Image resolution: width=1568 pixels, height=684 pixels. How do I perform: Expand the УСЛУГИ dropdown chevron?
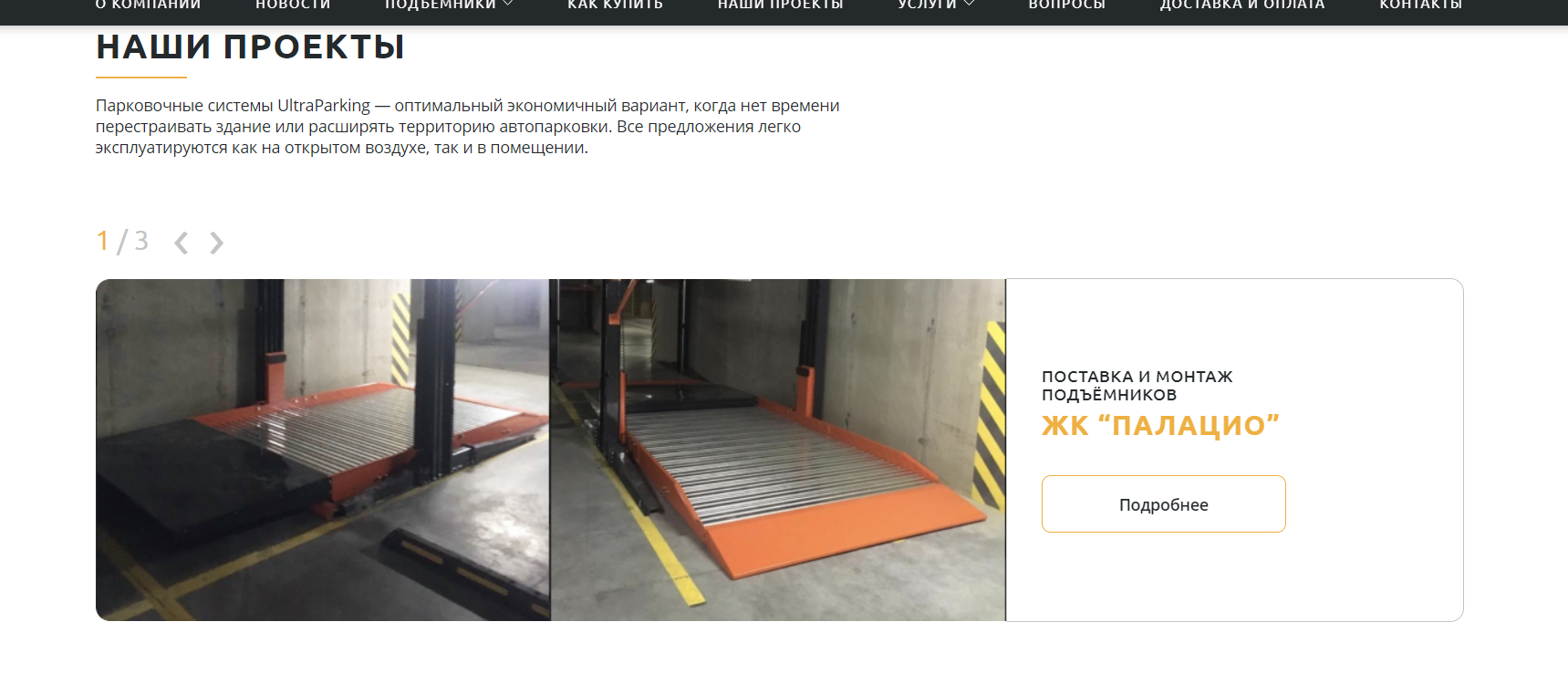(x=969, y=5)
